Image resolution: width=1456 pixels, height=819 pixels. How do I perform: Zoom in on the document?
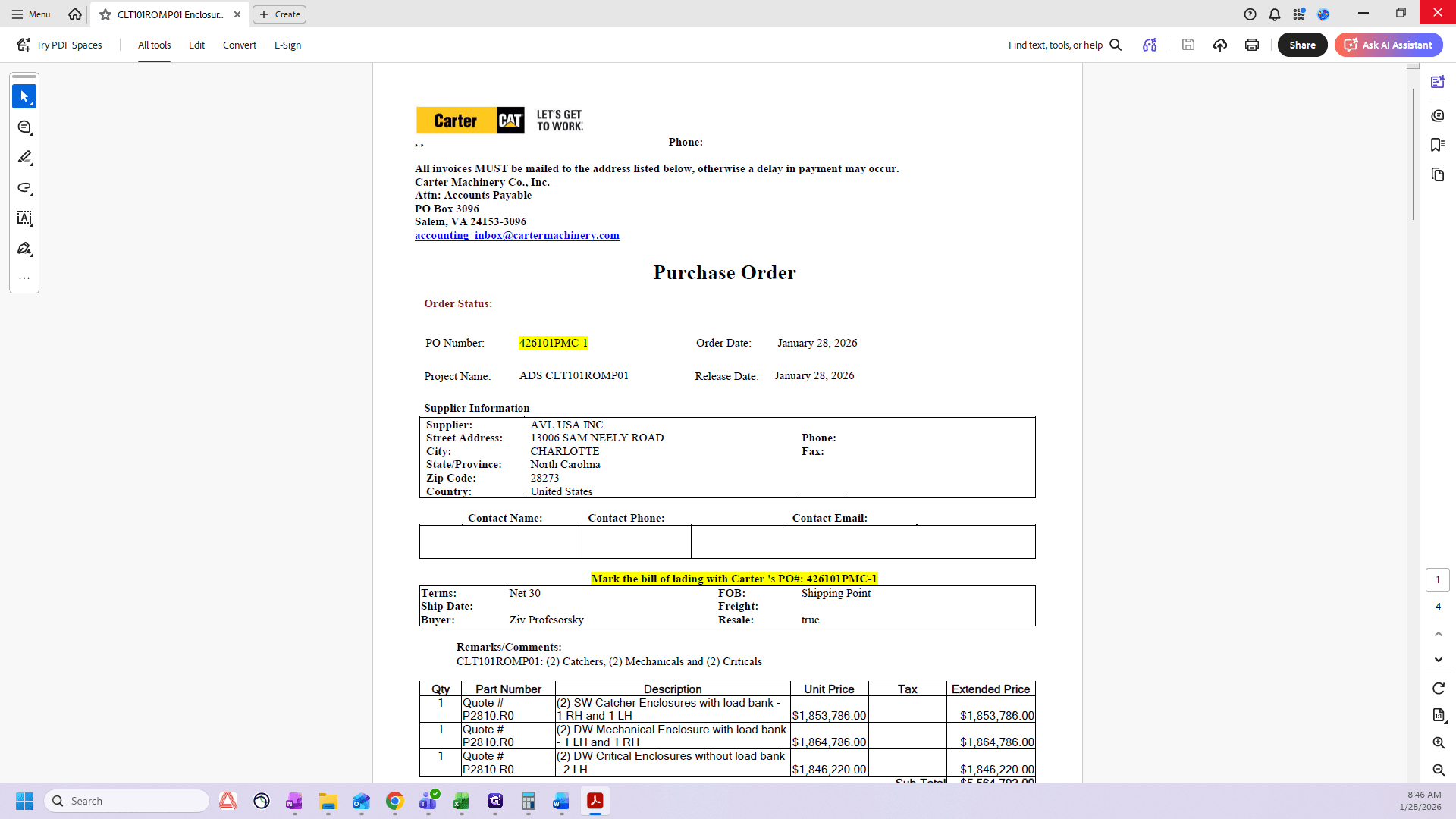pos(1439,742)
